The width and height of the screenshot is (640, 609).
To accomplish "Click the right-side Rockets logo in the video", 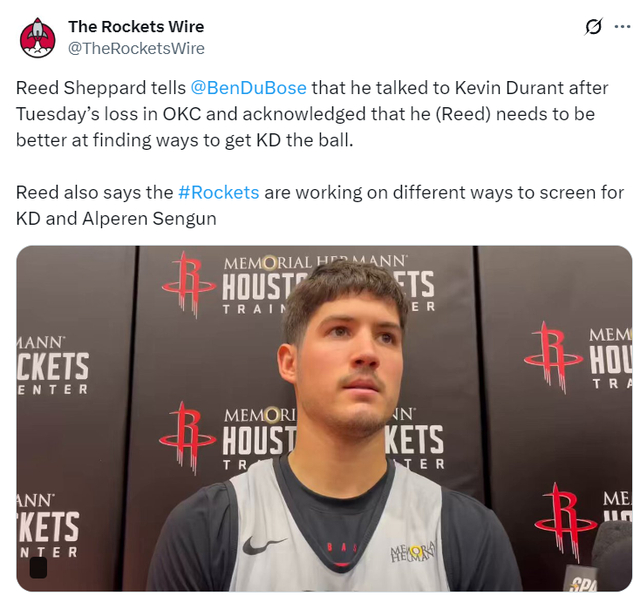I will click(x=553, y=357).
